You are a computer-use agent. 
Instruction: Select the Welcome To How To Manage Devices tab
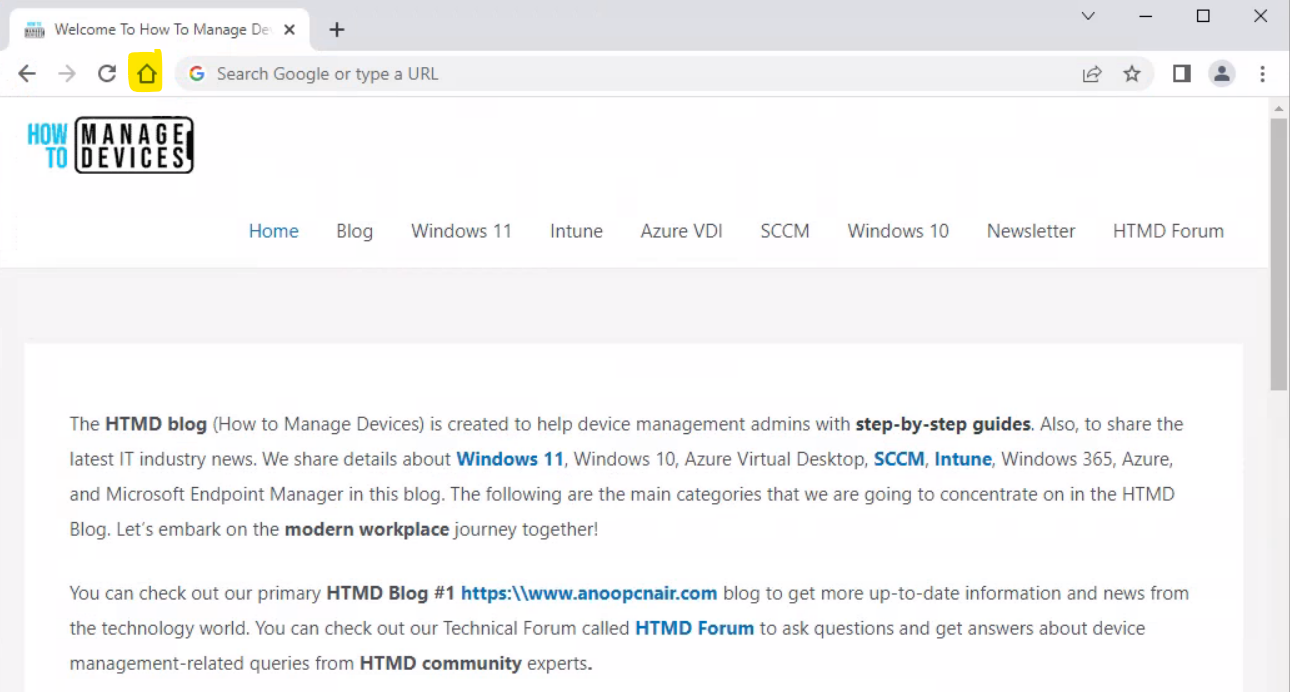160,30
